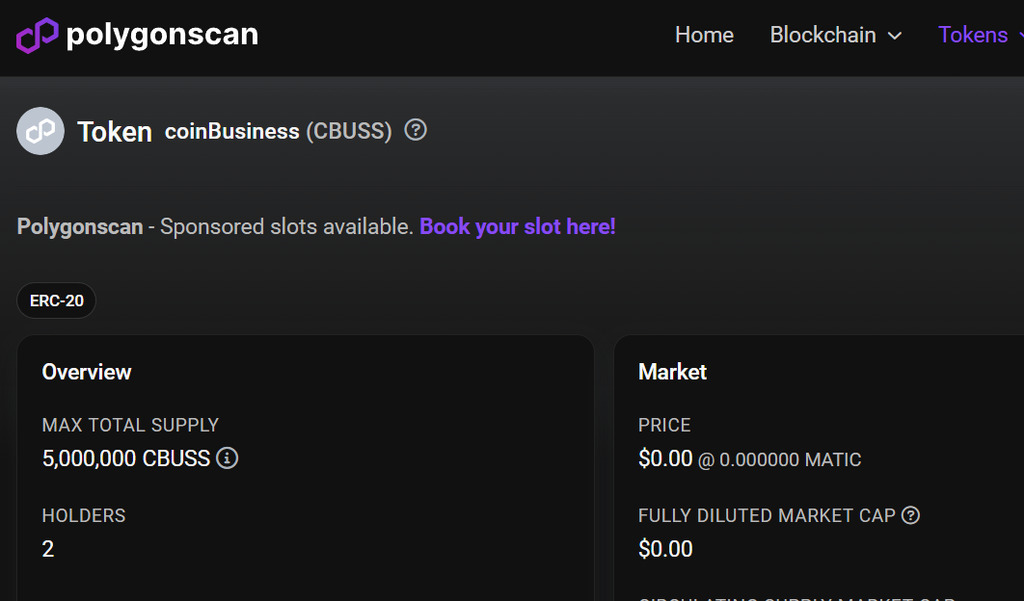Open the Home menu item
Image resolution: width=1024 pixels, height=601 pixels.
[704, 35]
